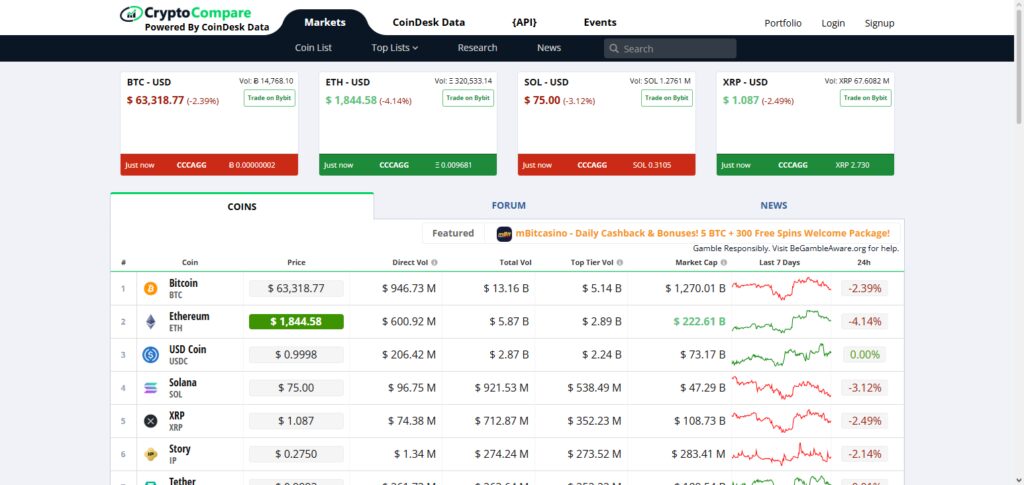1024x485 pixels.
Task: Click the Story price $ 0.2750 cell
Action: pyautogui.click(x=296, y=454)
